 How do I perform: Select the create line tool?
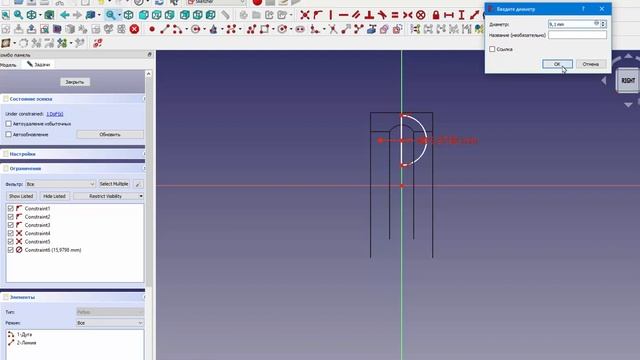click(164, 29)
